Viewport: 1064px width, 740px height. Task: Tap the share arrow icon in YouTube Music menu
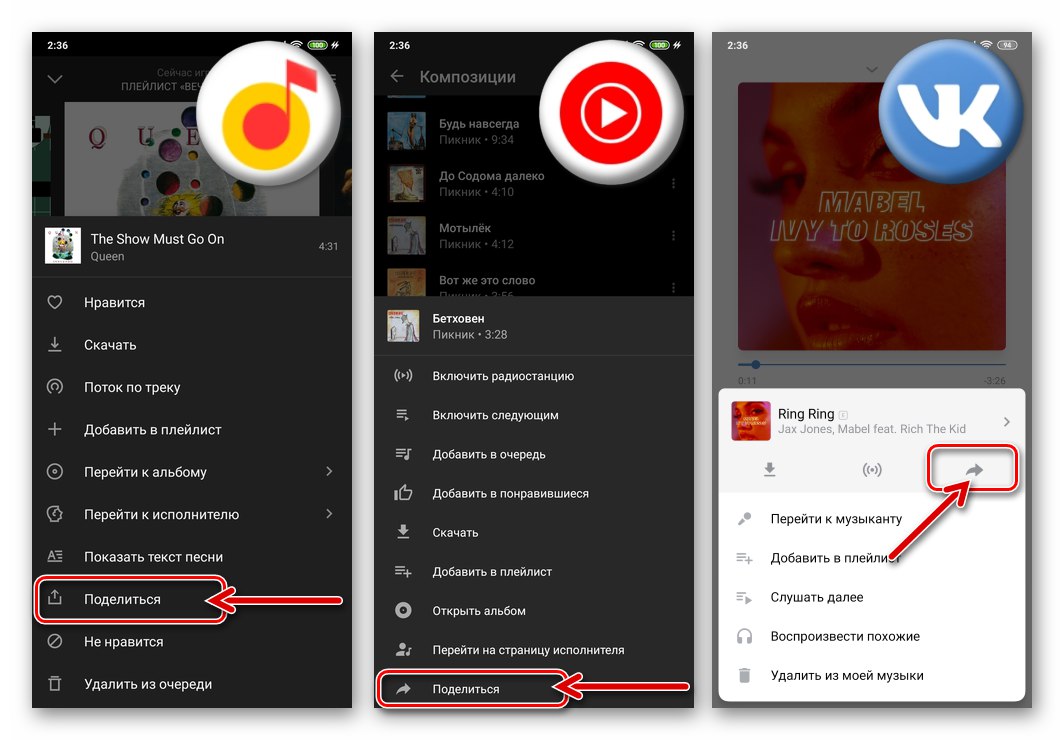pos(403,689)
